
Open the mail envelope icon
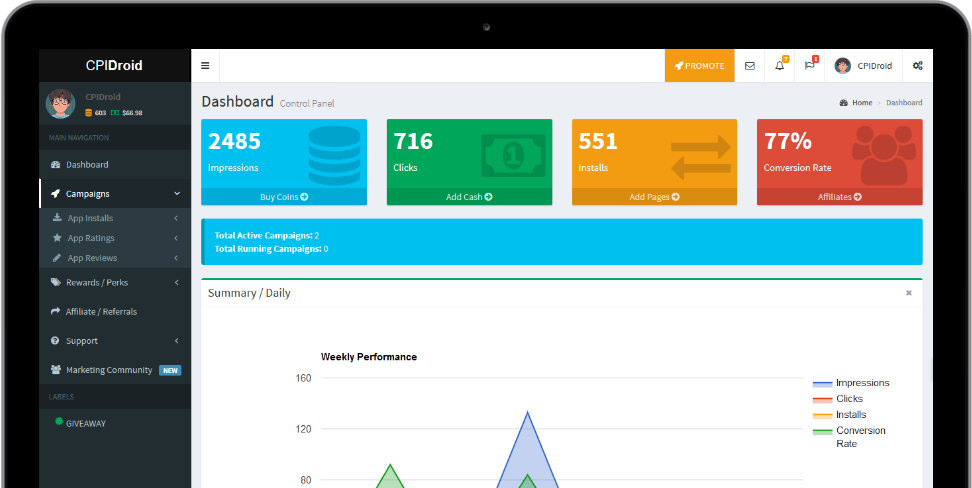(x=749, y=66)
